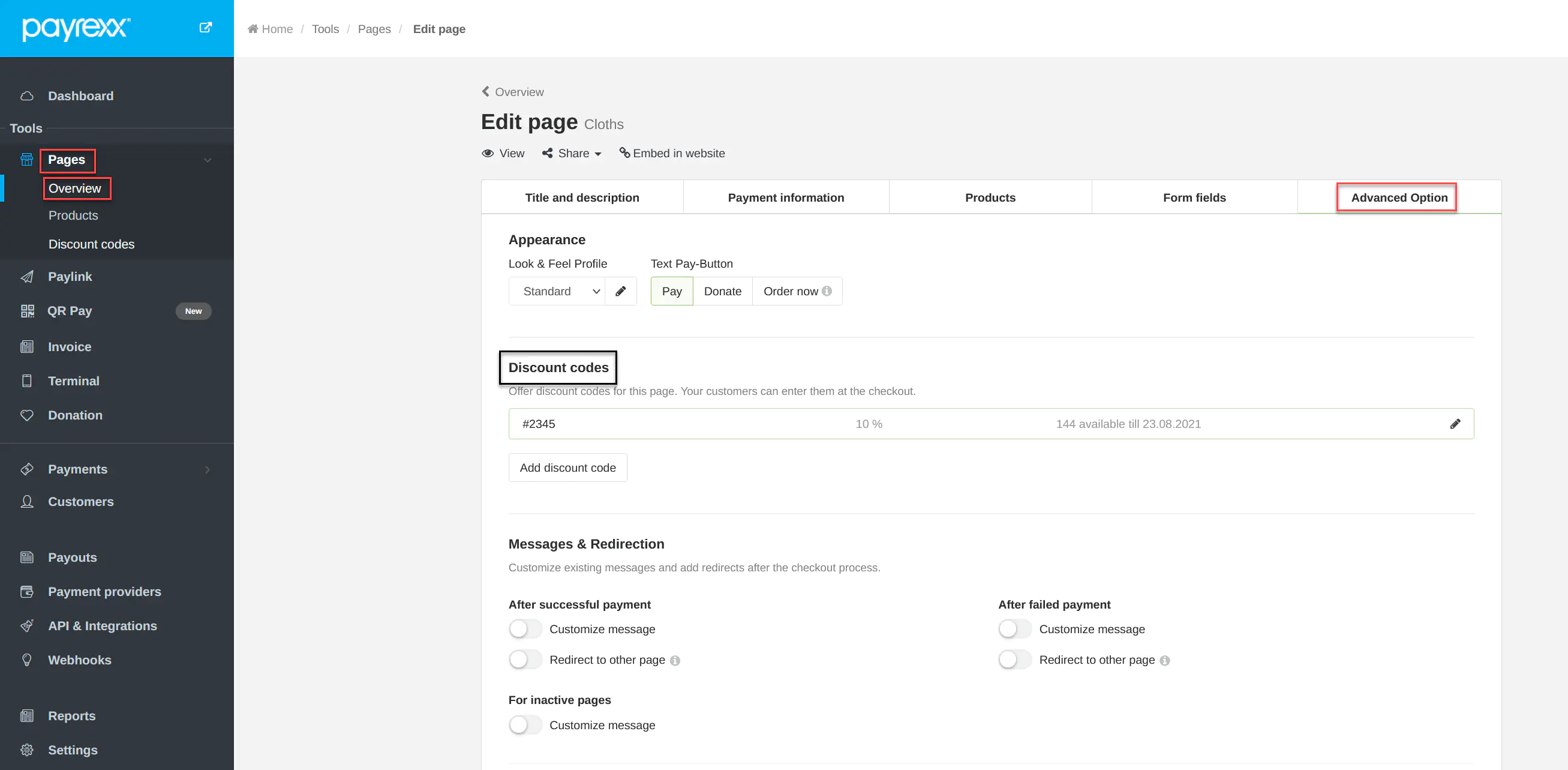Click the Paylink paper plane icon
1568x770 pixels.
point(27,277)
